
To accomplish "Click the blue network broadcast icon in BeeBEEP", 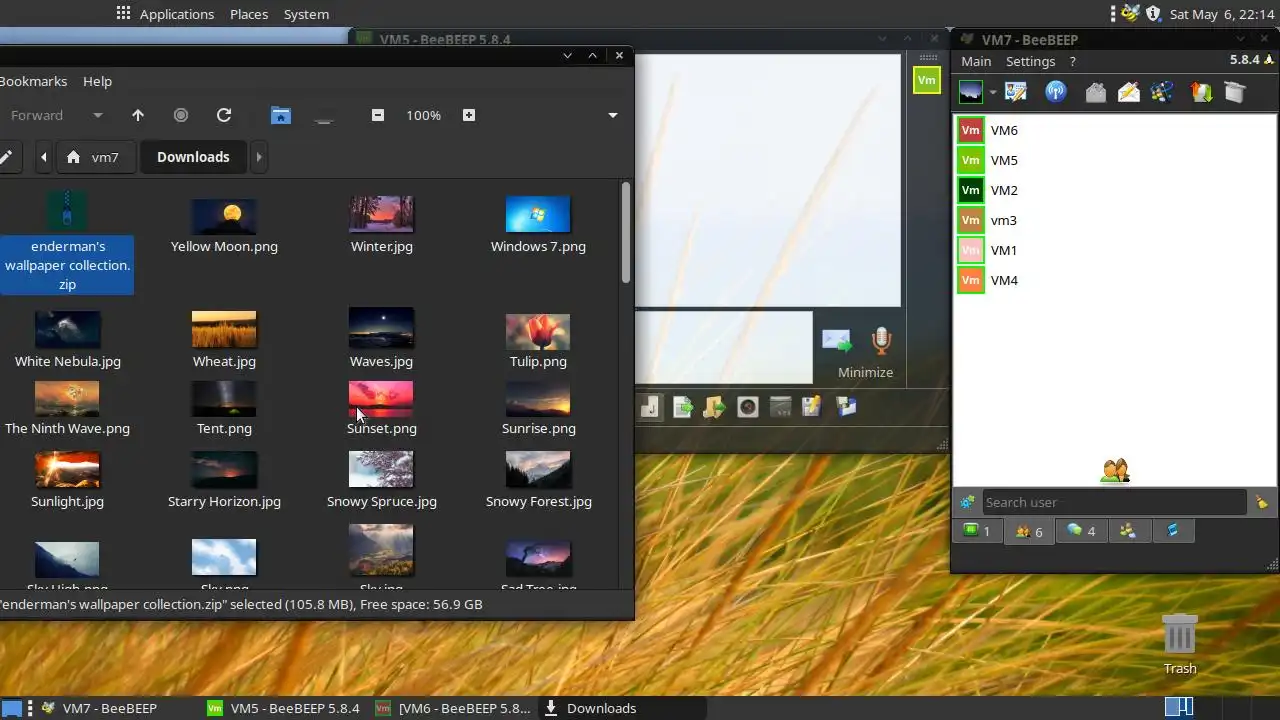I will click(x=1056, y=92).
